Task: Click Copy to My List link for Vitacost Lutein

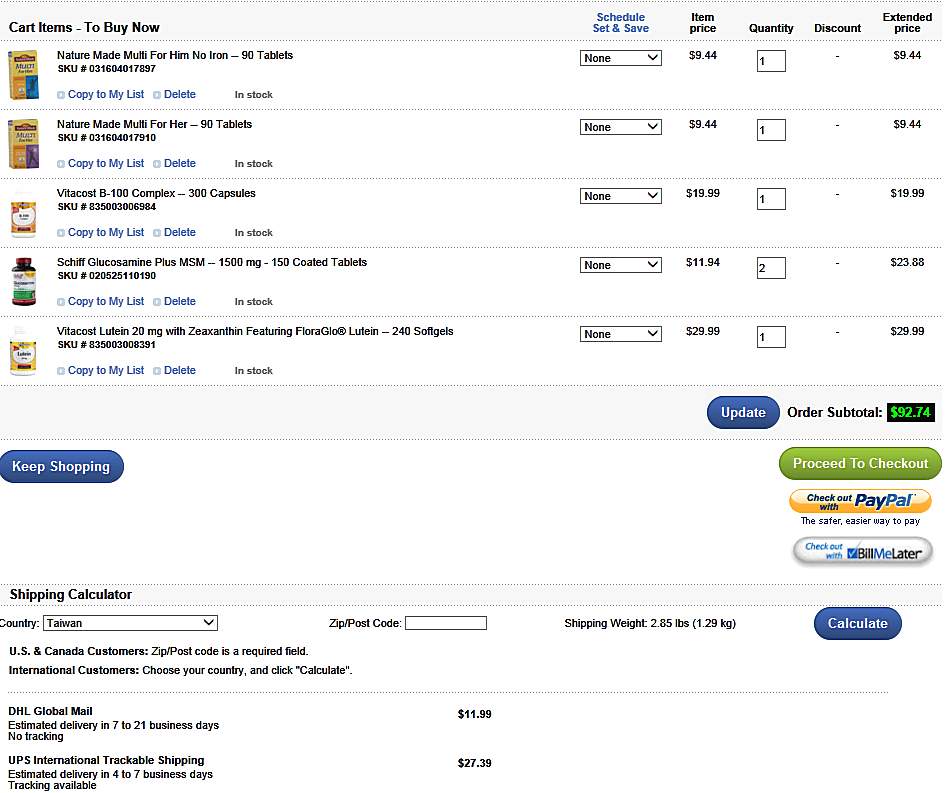Action: (106, 371)
